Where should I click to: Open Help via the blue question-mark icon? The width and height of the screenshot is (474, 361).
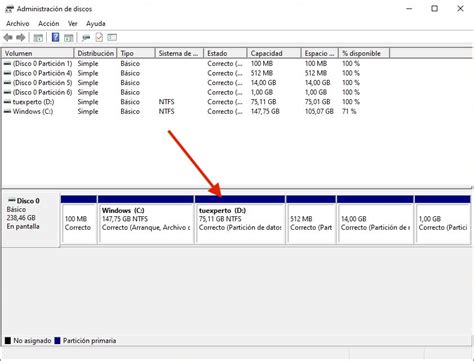click(x=55, y=37)
